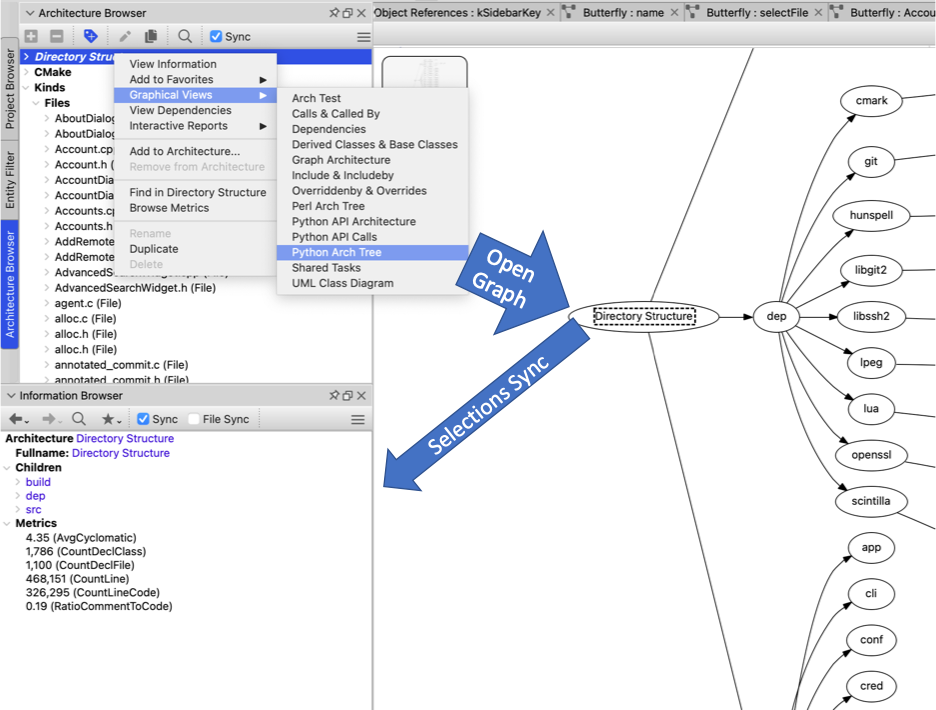
Task: Switch to the Butterfly : name tab
Action: click(x=623, y=13)
